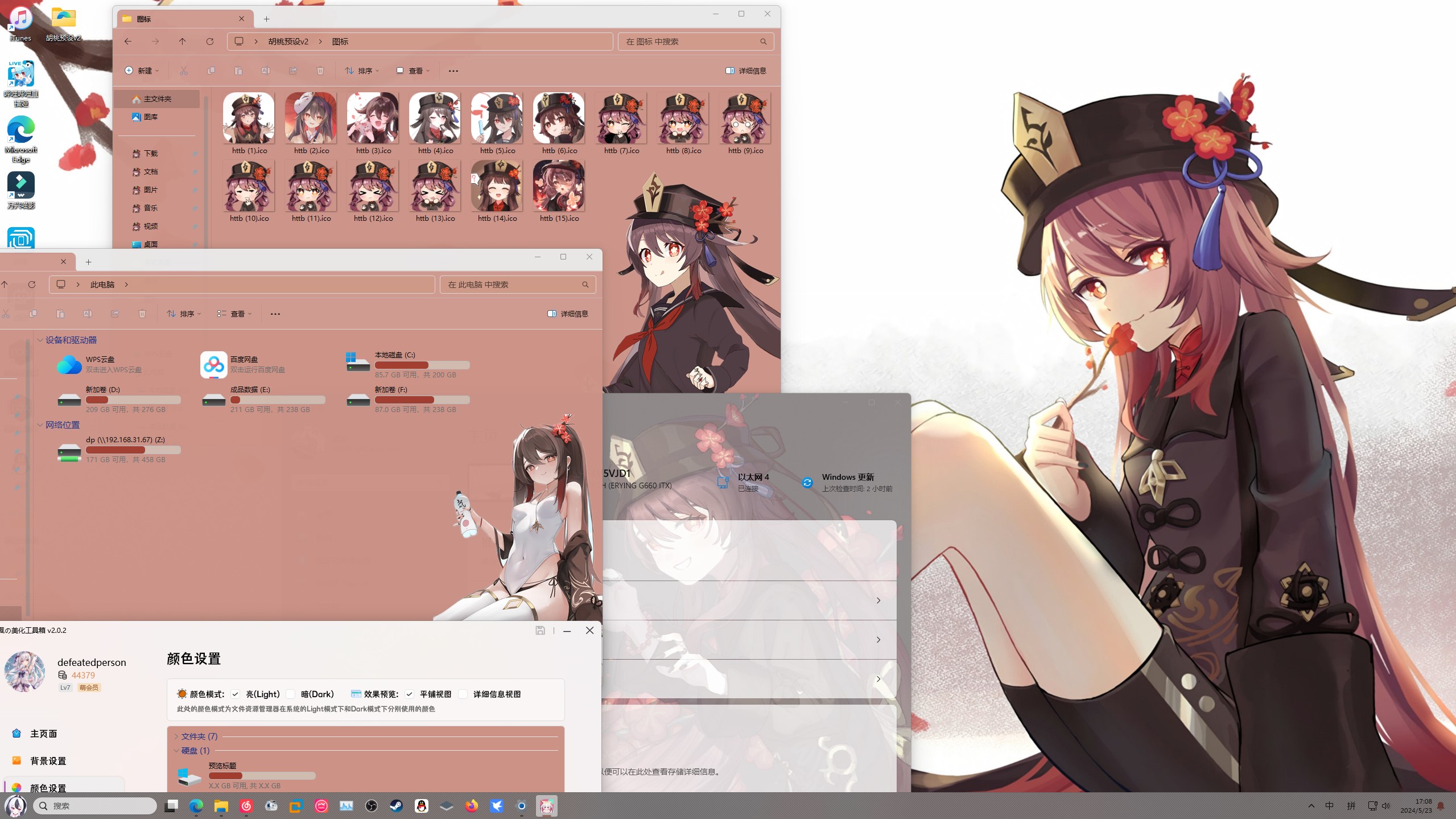Check the 详细信息视图 checkbox

(463, 694)
